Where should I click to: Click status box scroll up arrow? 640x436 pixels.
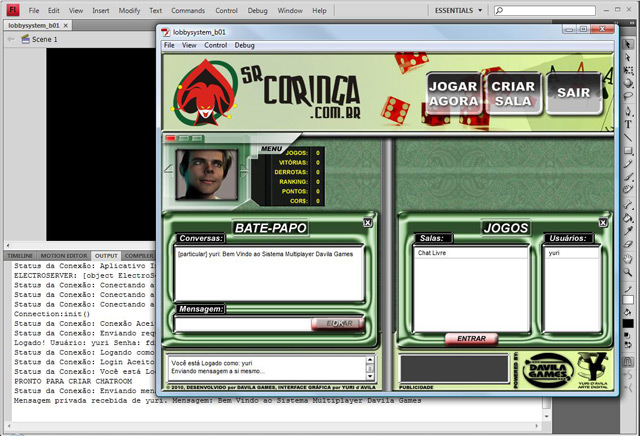click(370, 360)
